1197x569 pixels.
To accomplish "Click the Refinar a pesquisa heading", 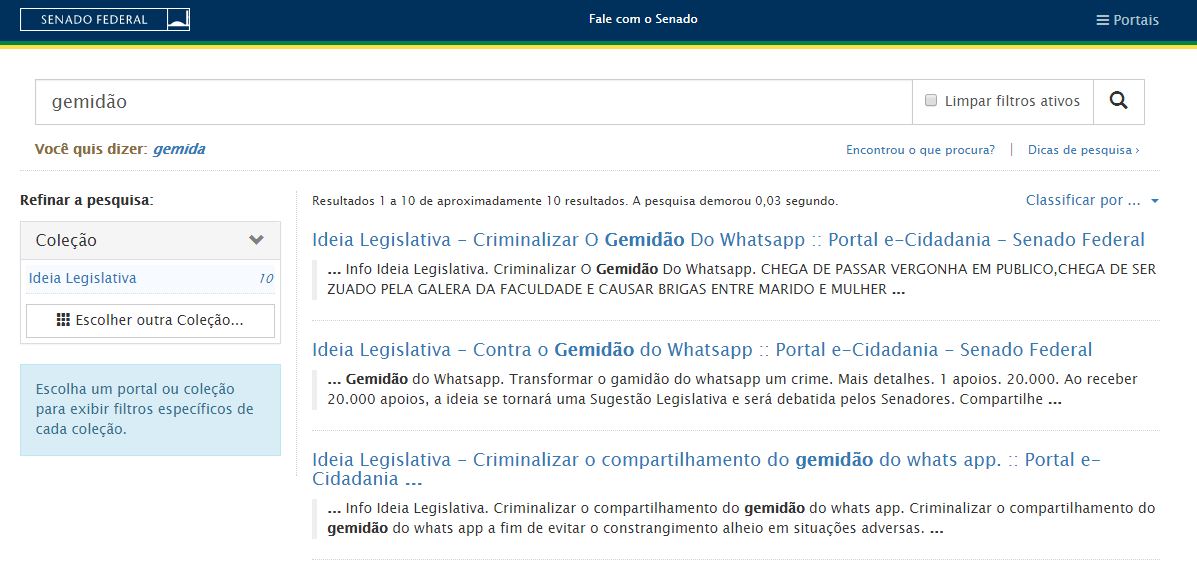I will coord(86,201).
